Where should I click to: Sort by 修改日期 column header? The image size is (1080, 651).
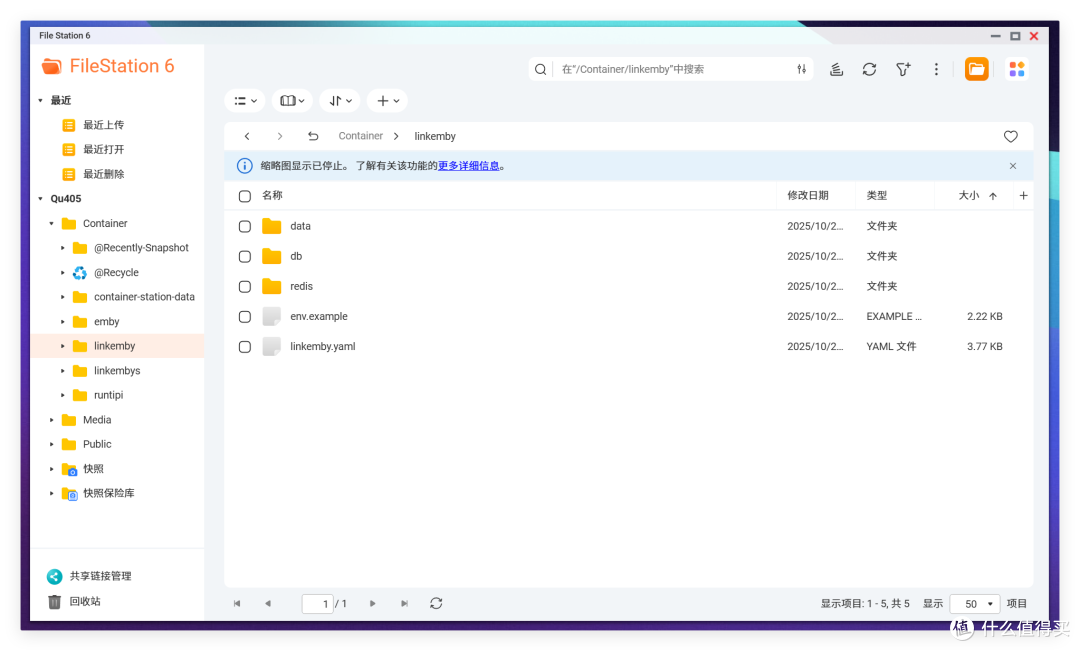pos(807,196)
